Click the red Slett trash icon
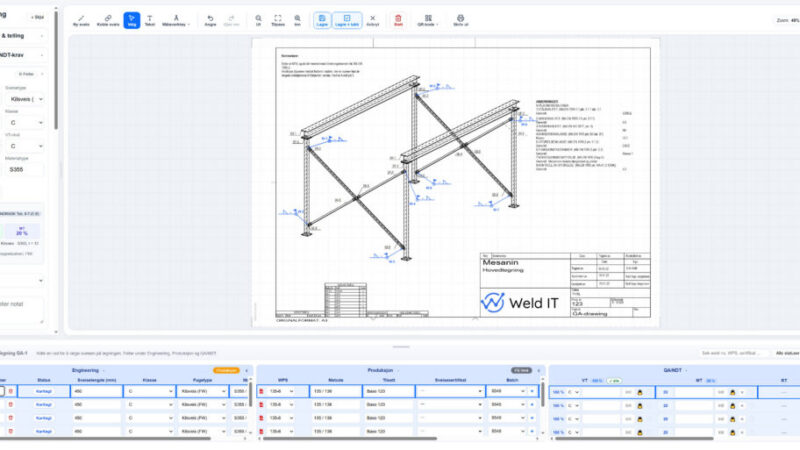The width and height of the screenshot is (800, 450). (398, 20)
